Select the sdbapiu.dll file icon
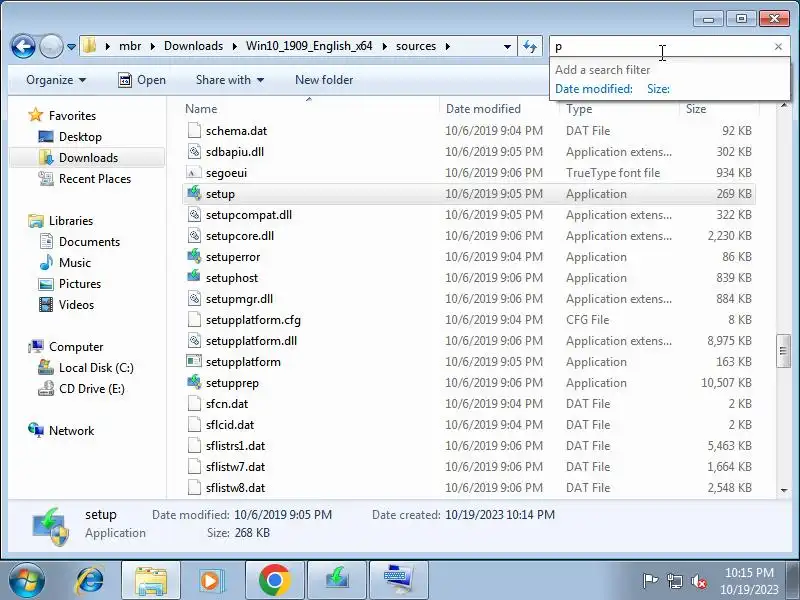 click(194, 152)
